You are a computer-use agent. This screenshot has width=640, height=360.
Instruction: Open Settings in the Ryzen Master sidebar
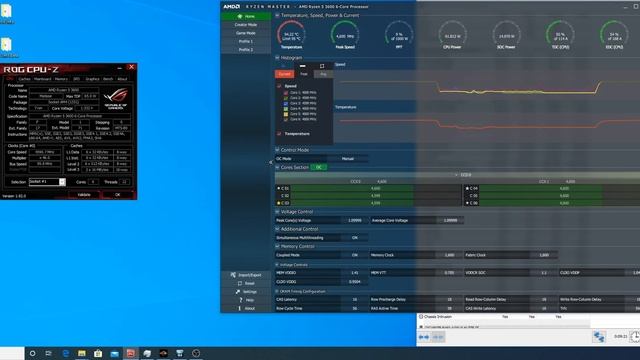click(246, 292)
